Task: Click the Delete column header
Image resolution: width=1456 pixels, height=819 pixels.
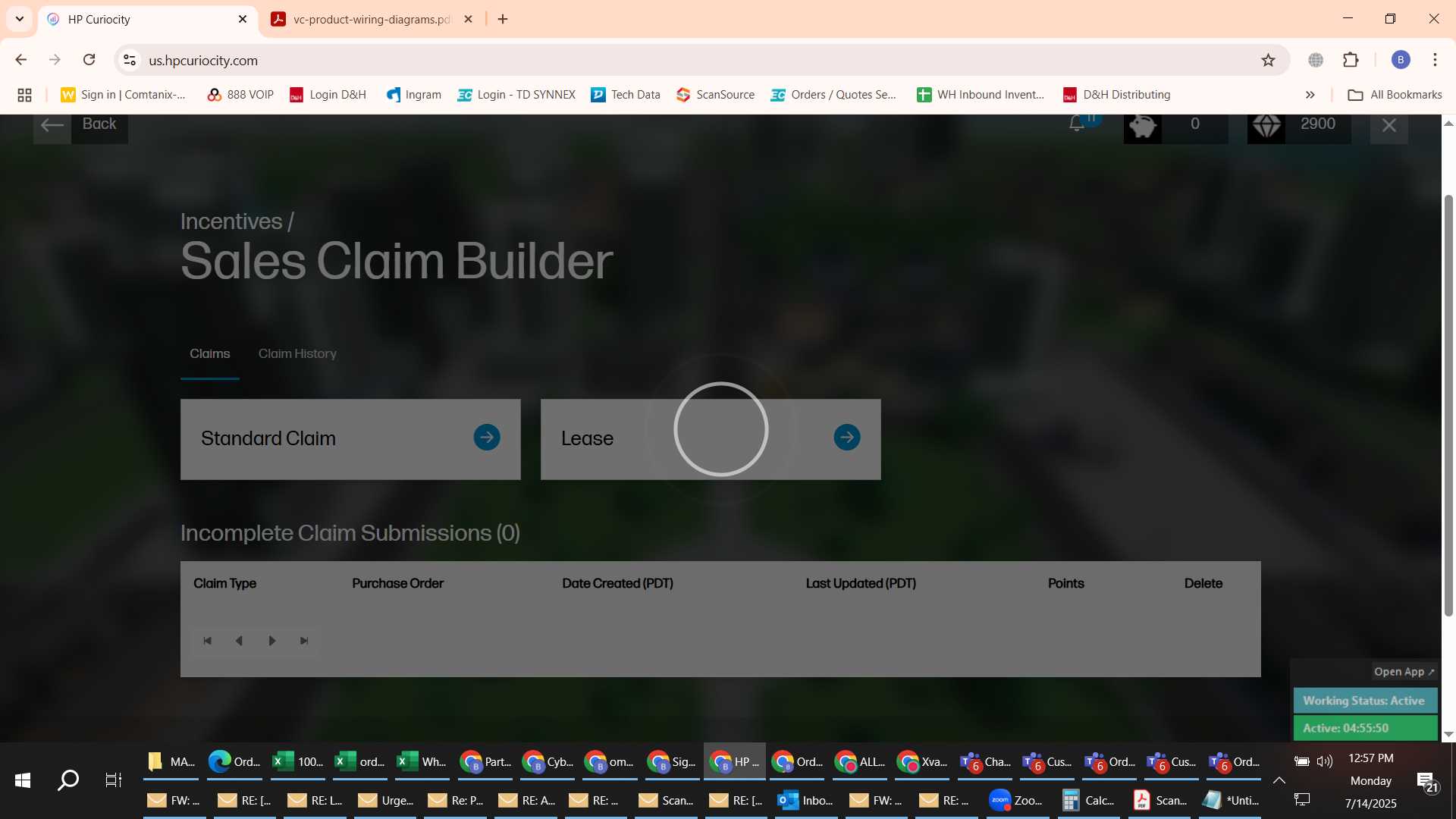Action: click(x=1203, y=583)
